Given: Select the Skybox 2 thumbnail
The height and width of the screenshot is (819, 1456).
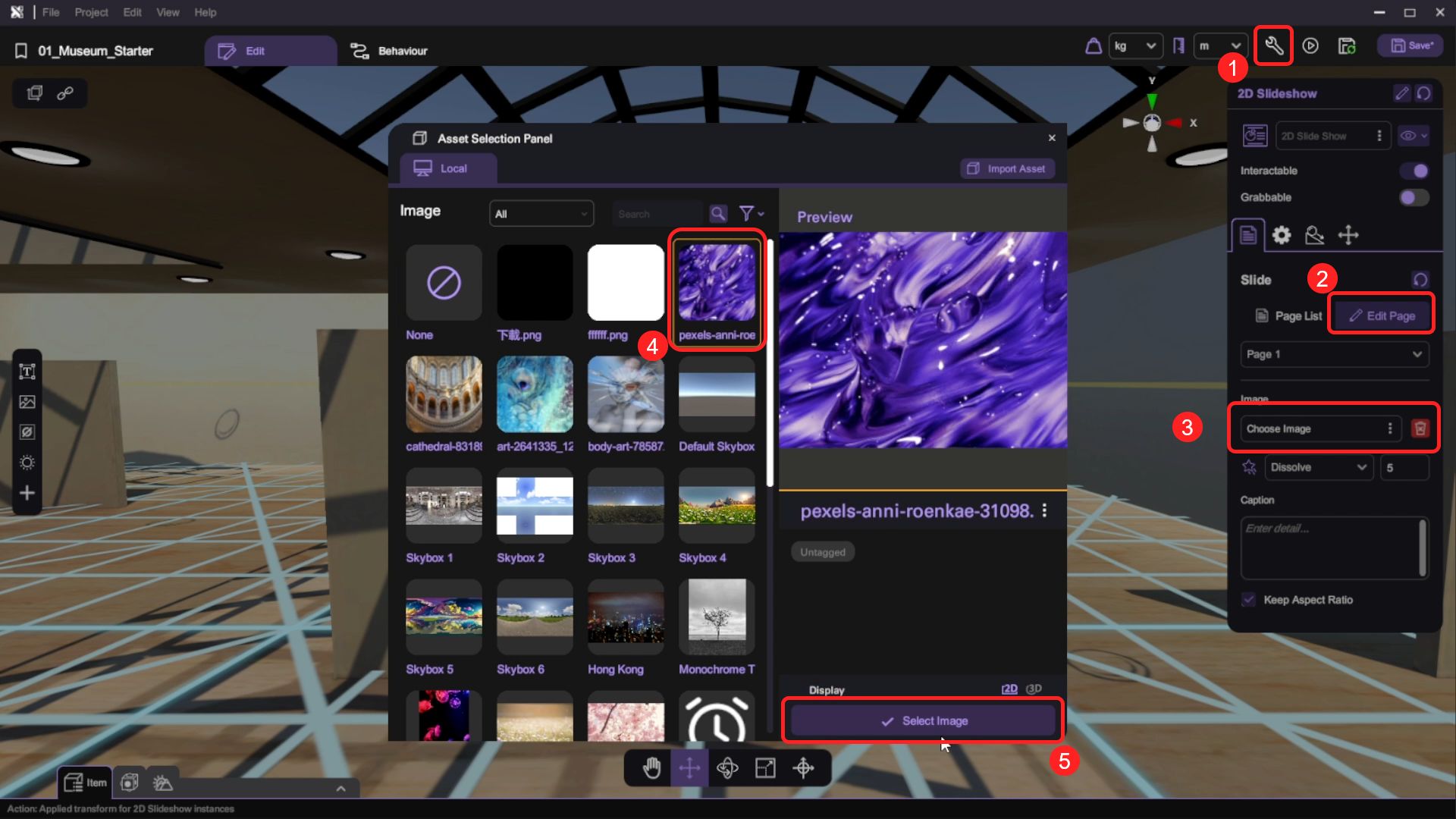Looking at the screenshot, I should [535, 506].
